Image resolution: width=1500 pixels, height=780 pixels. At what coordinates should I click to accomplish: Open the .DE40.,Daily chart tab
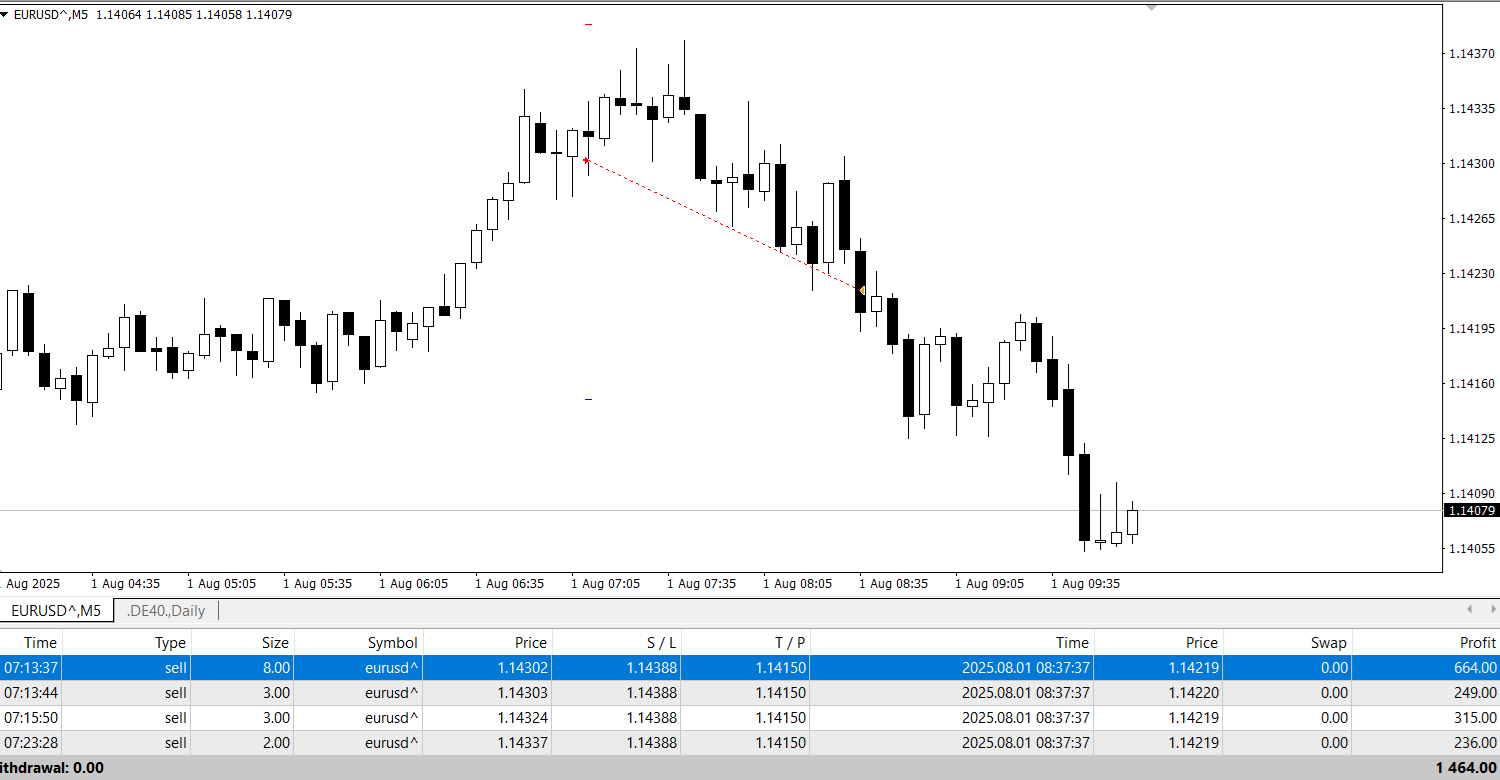166,610
